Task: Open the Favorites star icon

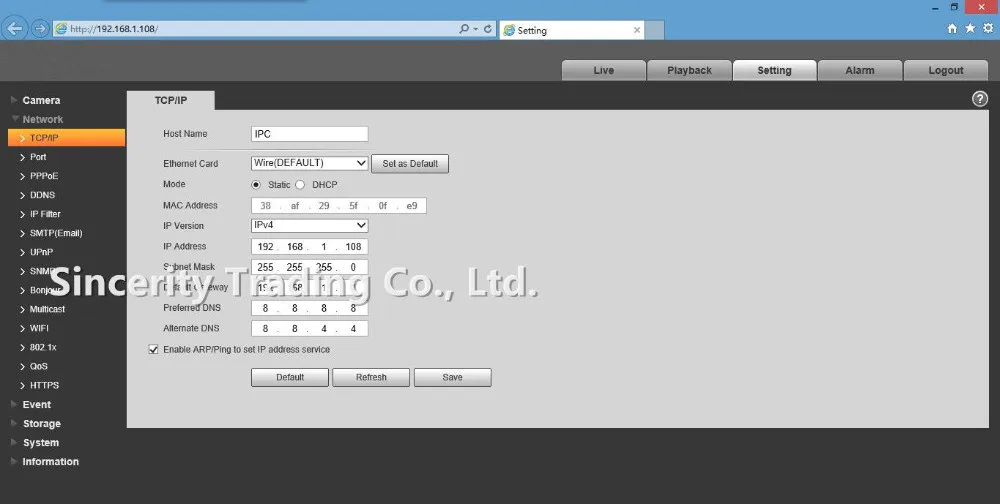Action: tap(970, 28)
